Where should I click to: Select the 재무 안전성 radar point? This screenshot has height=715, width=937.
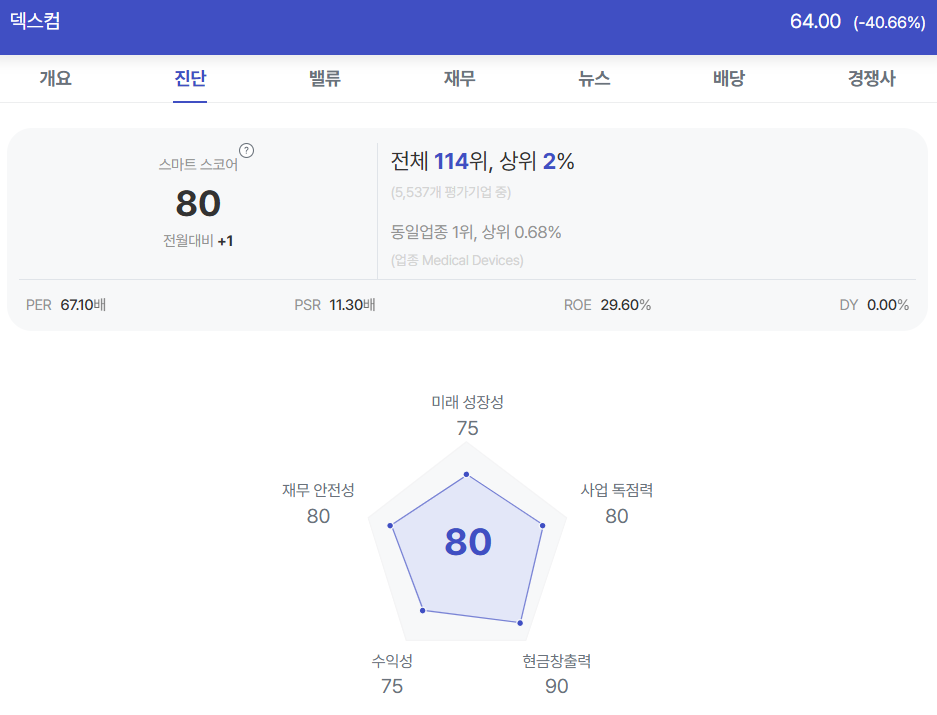390,525
